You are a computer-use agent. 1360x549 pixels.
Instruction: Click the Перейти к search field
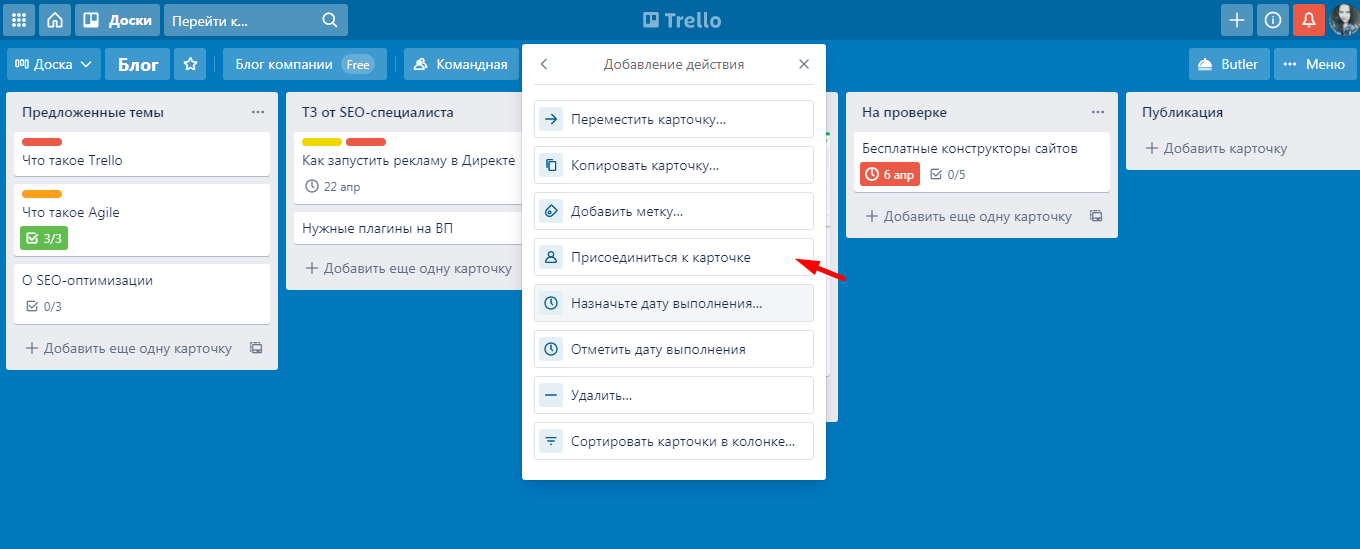point(245,20)
